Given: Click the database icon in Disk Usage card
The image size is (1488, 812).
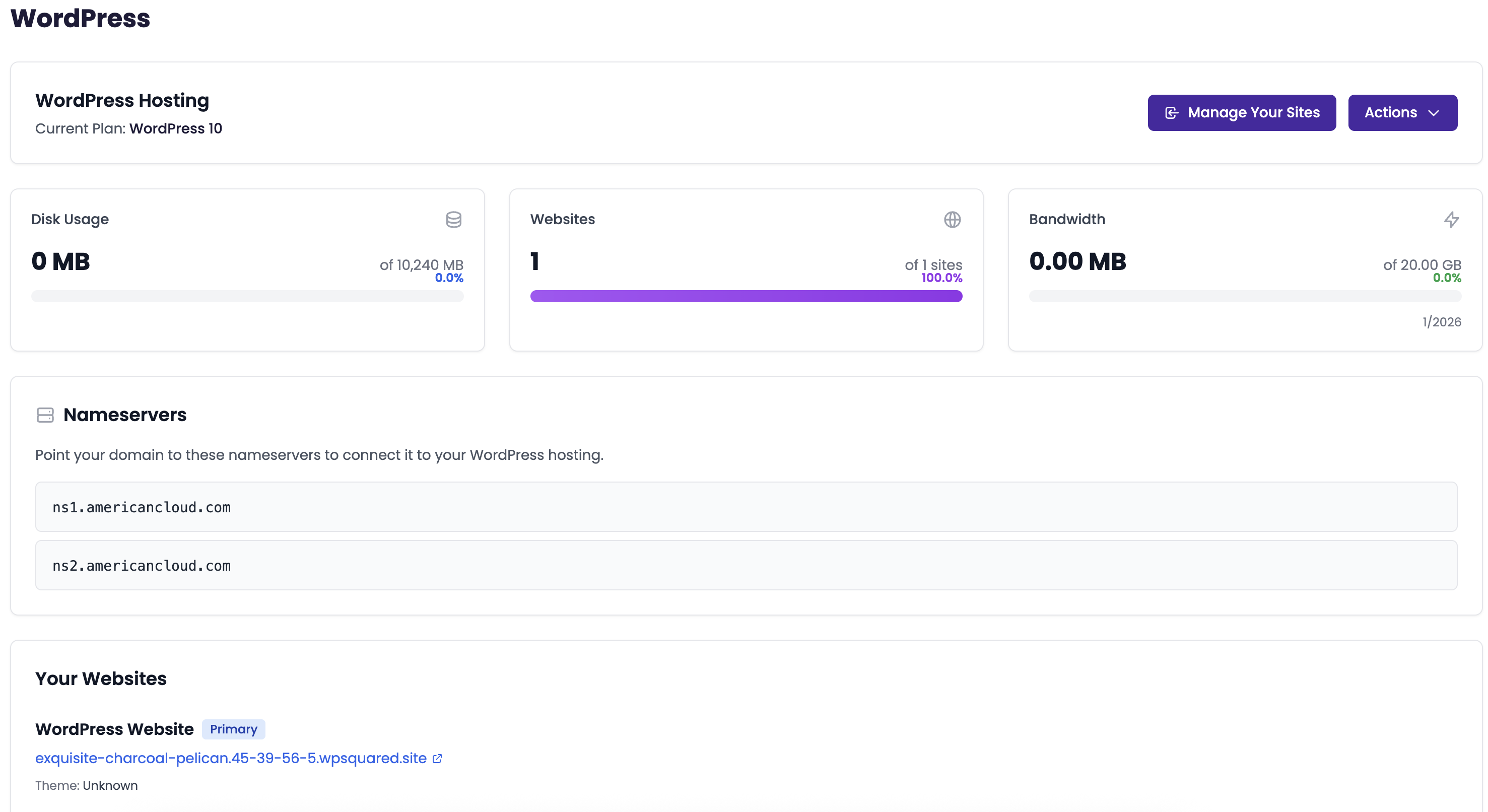Looking at the screenshot, I should click(x=453, y=220).
